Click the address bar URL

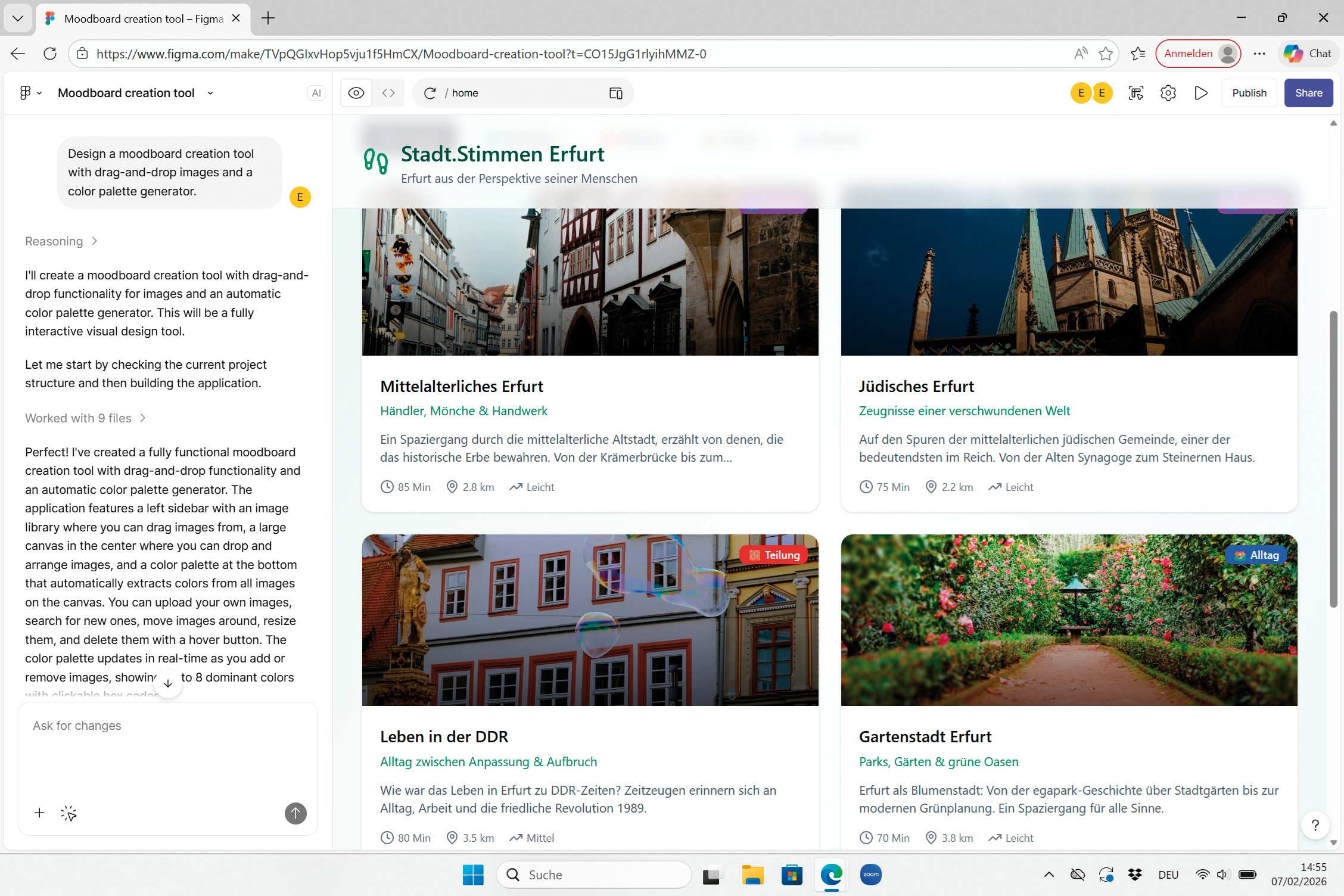tap(401, 54)
